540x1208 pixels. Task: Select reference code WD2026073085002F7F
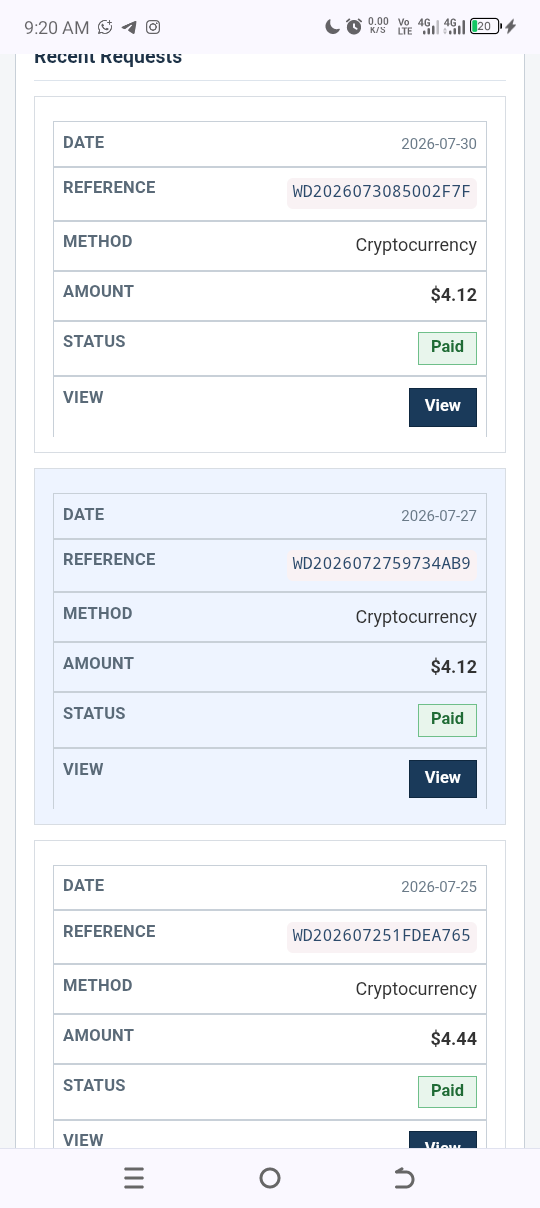coord(382,192)
